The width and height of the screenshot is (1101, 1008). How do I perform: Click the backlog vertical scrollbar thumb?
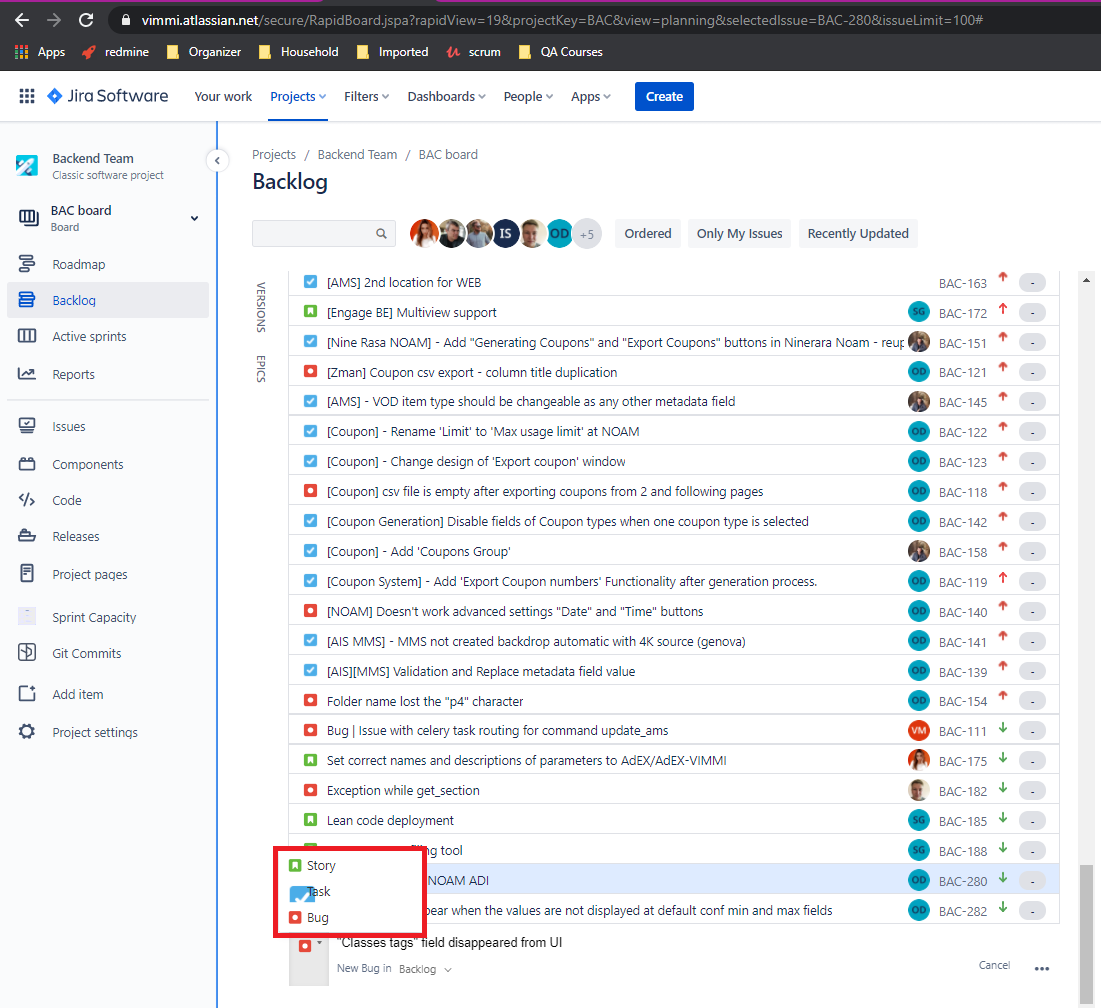(1086, 934)
